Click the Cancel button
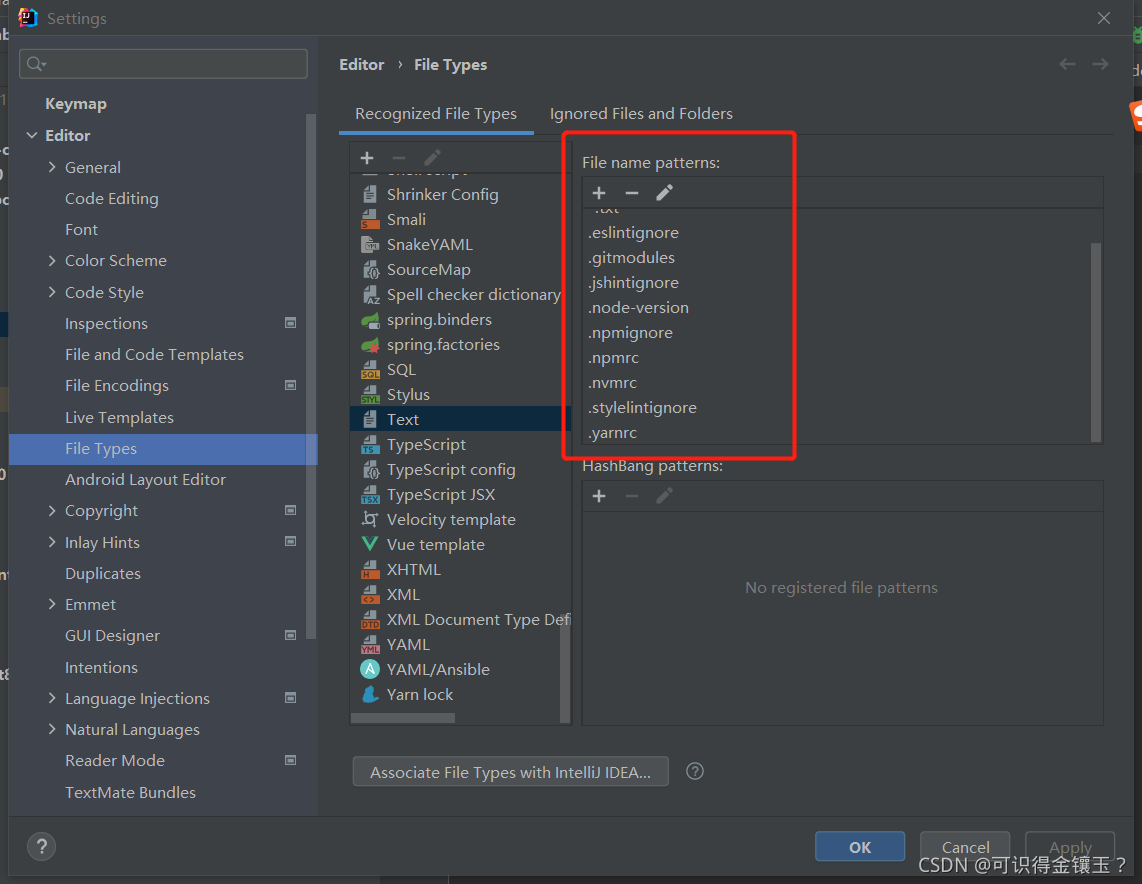The height and width of the screenshot is (884, 1142). click(965, 847)
